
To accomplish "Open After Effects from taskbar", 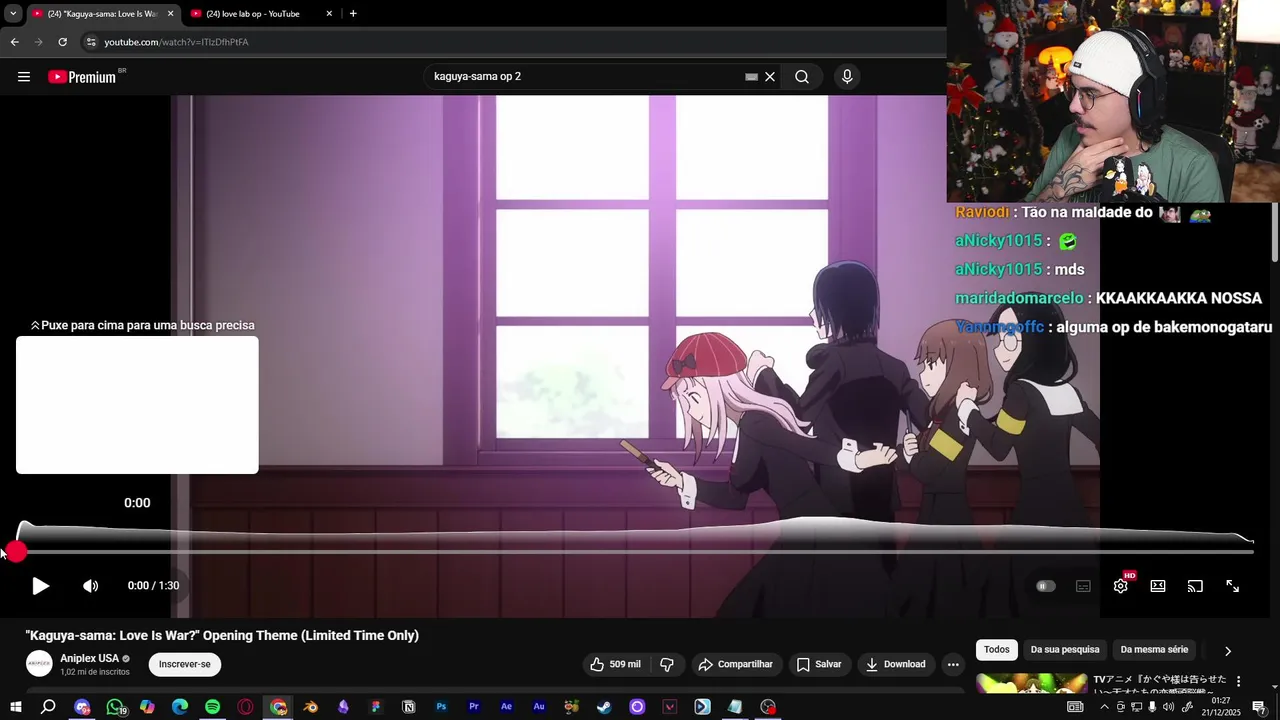I will (506, 707).
